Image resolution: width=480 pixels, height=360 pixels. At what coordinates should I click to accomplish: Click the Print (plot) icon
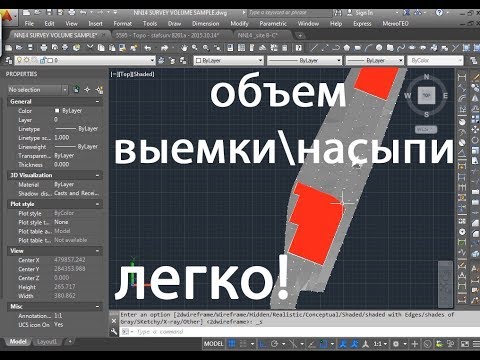(44, 48)
